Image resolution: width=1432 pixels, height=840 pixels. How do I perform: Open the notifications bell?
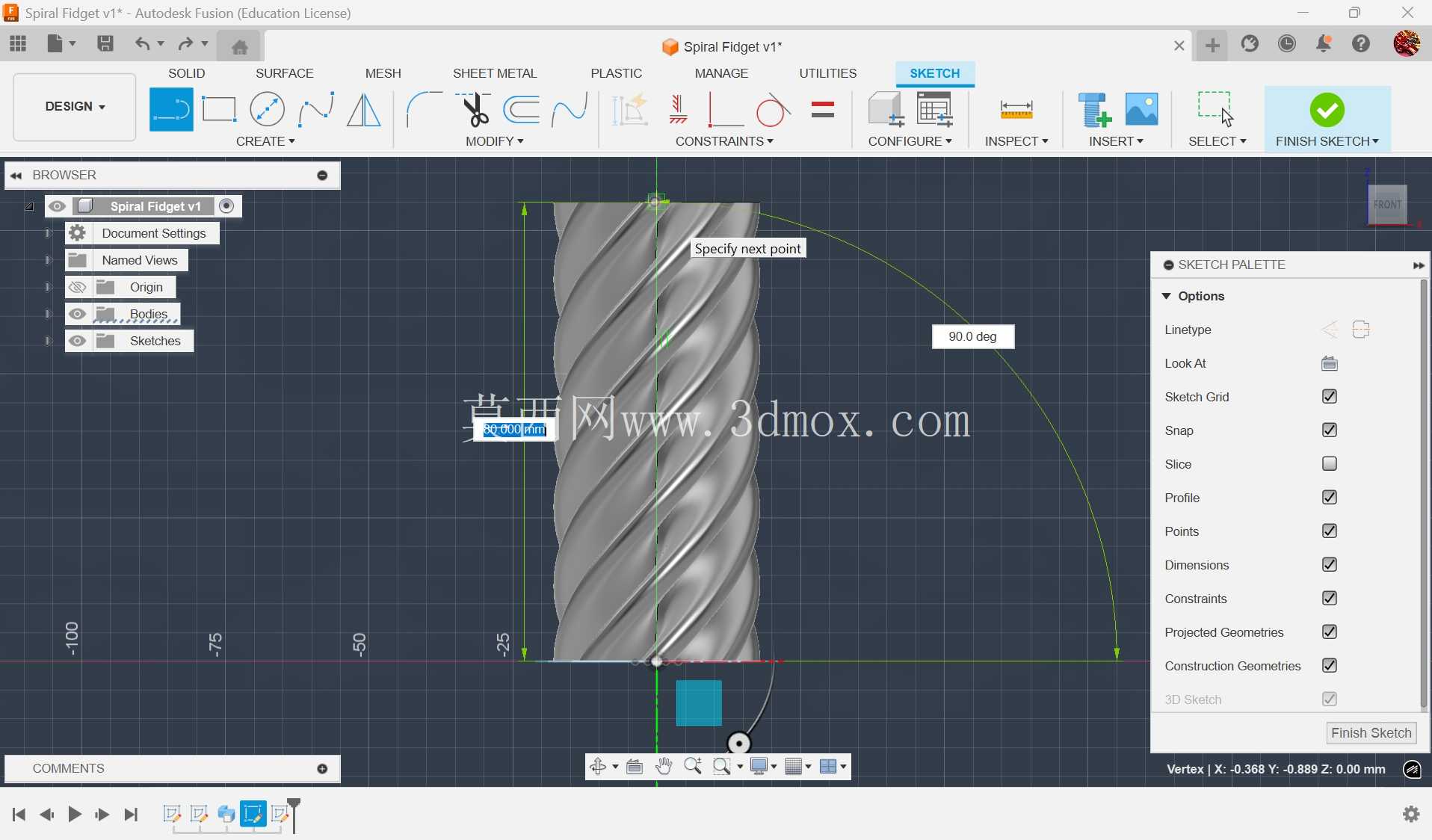pos(1324,44)
